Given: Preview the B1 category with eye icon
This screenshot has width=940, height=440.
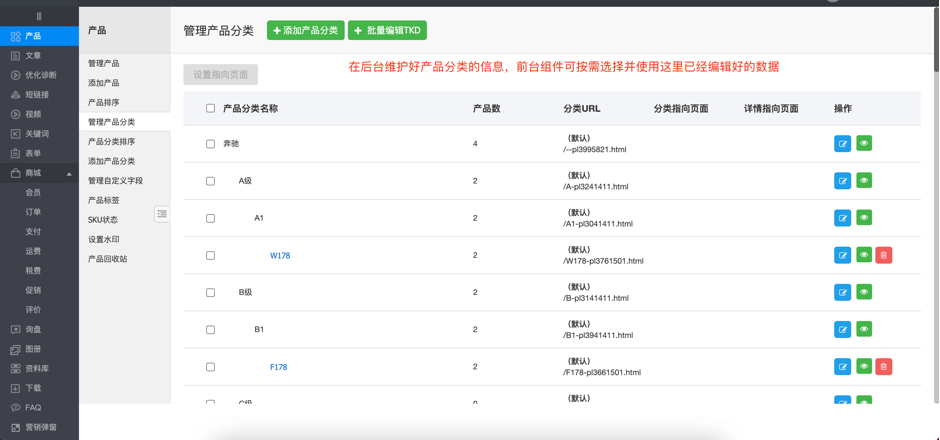Looking at the screenshot, I should [x=864, y=329].
